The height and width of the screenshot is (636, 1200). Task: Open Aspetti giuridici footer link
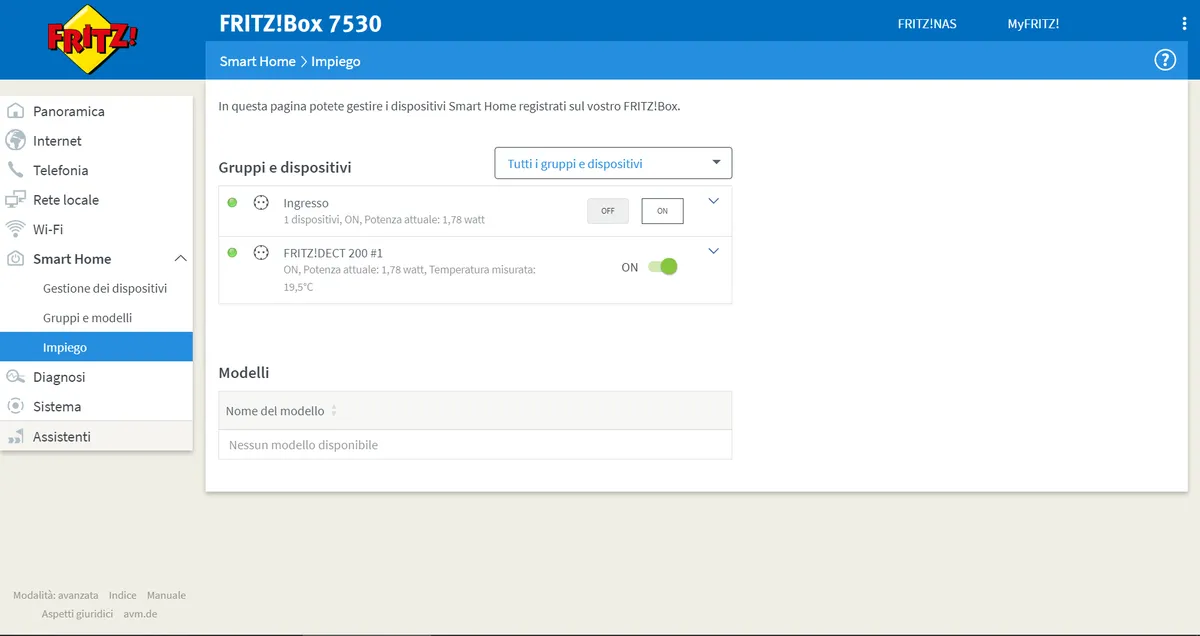pos(77,614)
